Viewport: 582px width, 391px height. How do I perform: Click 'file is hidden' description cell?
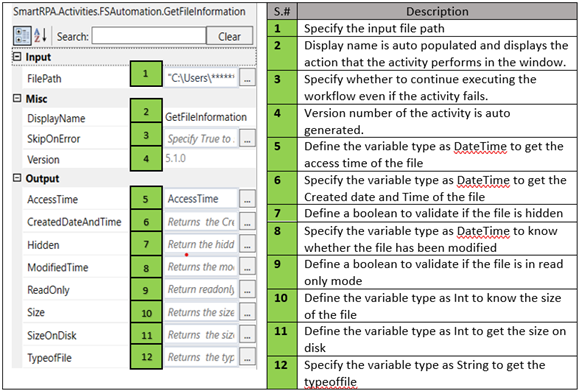(437, 213)
